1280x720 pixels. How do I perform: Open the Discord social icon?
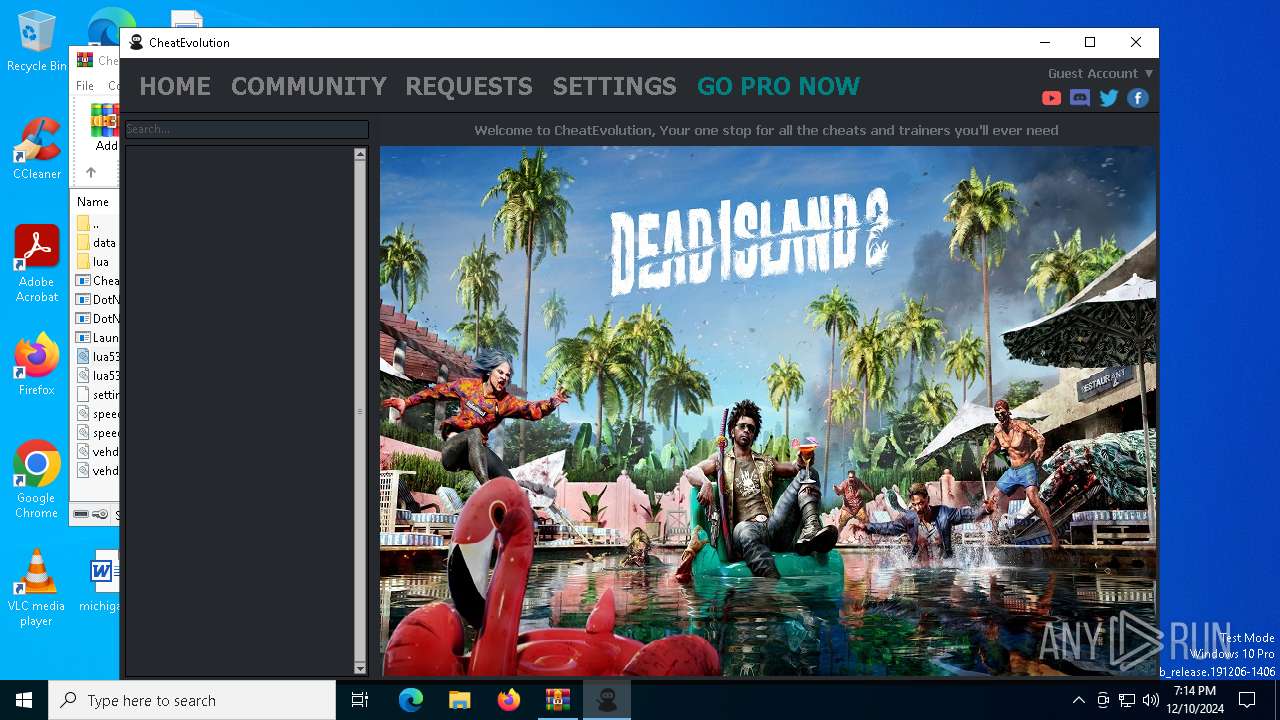[x=1080, y=98]
